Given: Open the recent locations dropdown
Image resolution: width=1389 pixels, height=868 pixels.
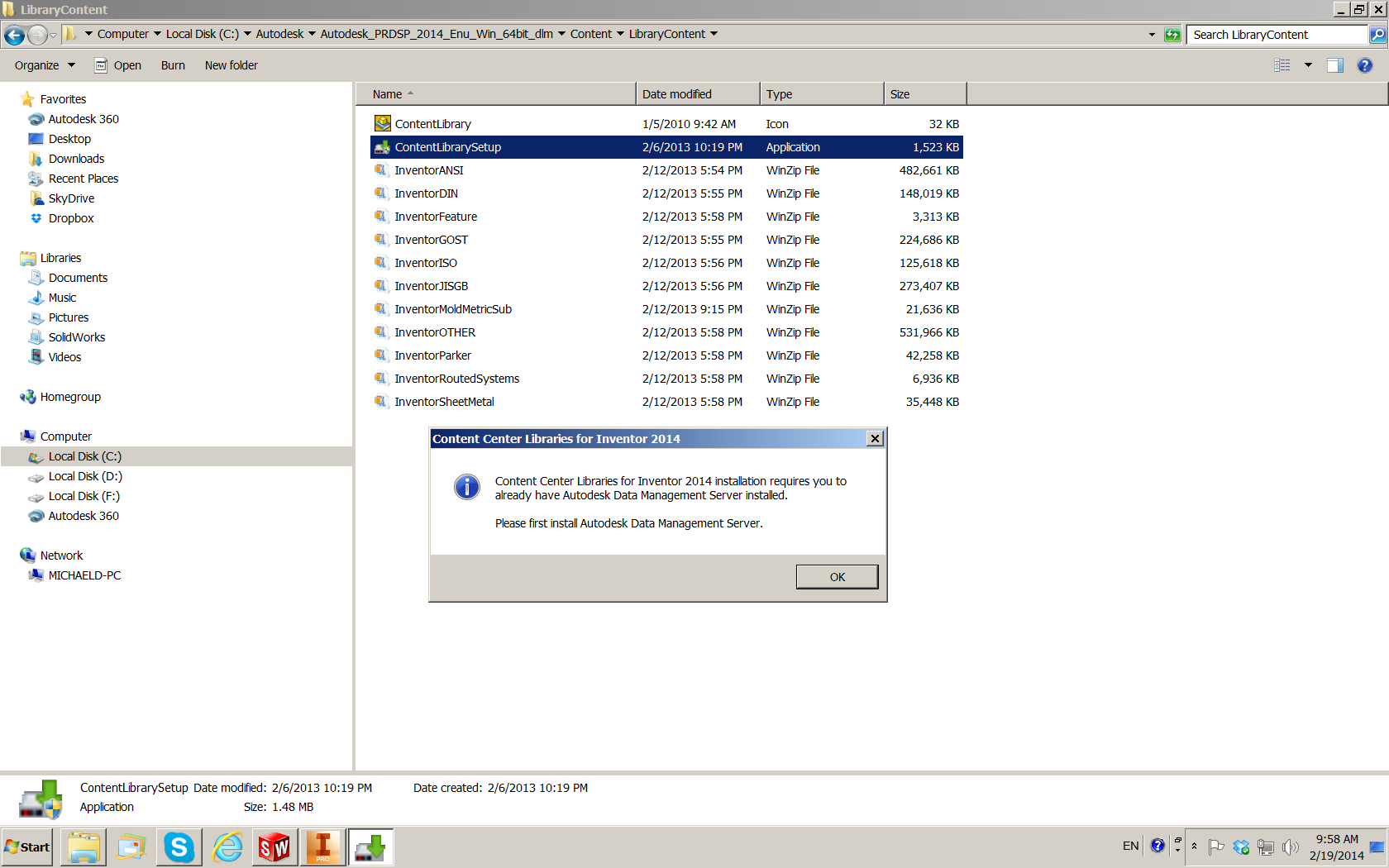Looking at the screenshot, I should tap(53, 35).
